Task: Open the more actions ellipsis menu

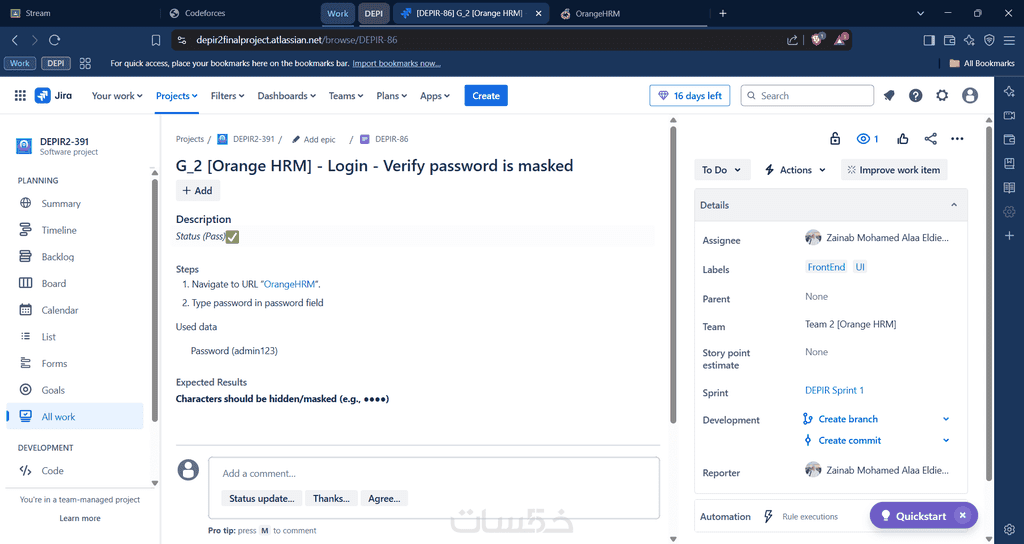Action: (x=957, y=138)
